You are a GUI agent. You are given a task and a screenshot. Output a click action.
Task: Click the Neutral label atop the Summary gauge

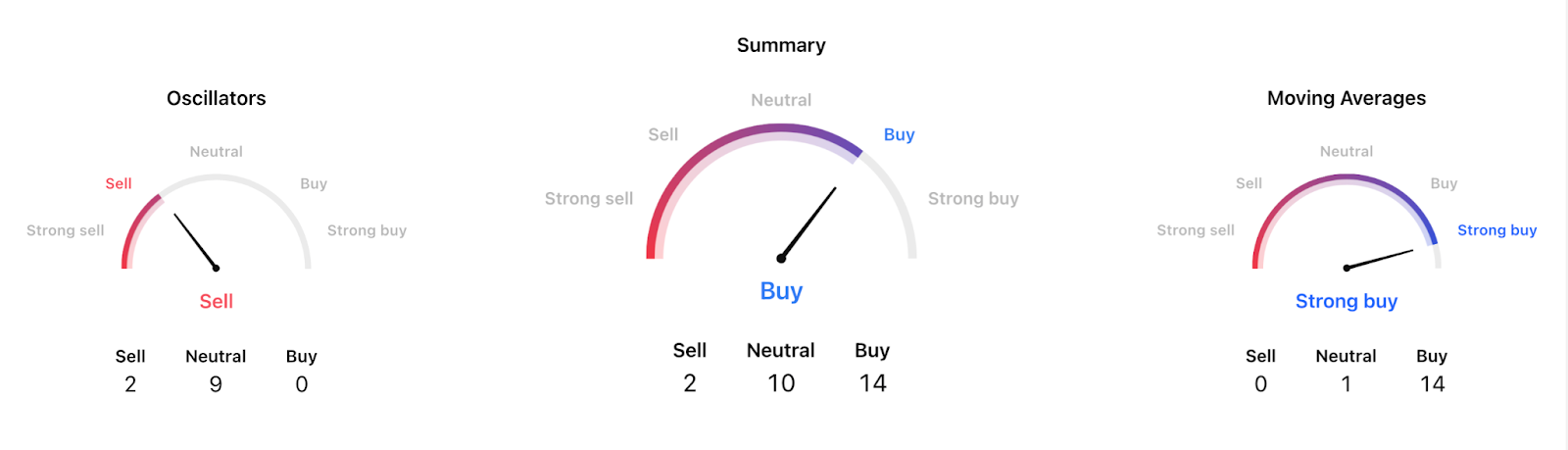(781, 100)
